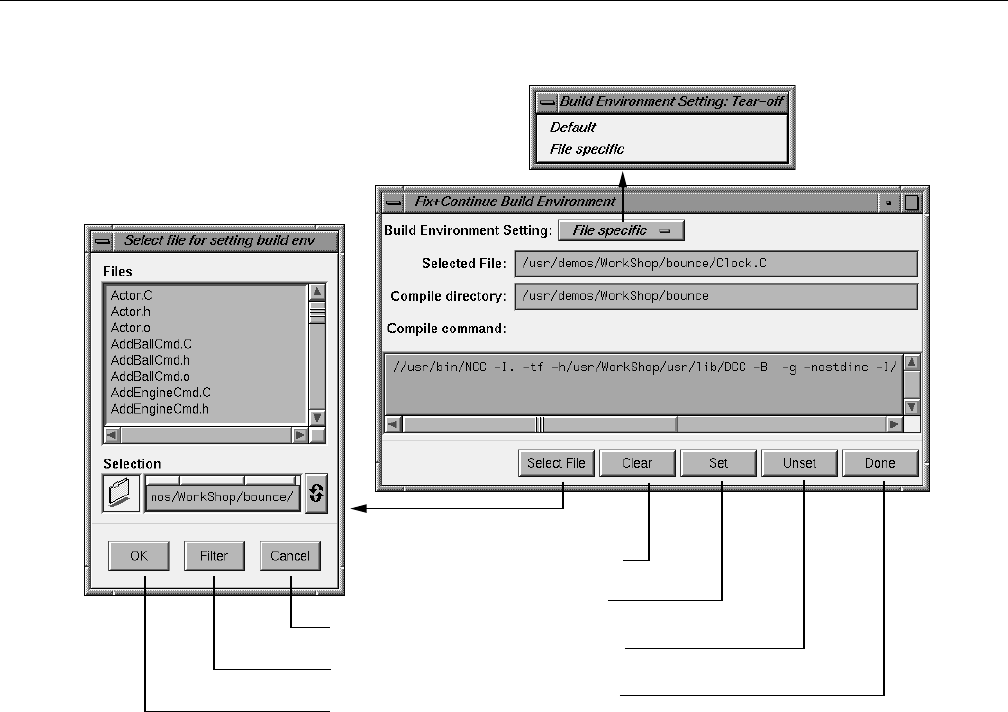The width and height of the screenshot is (1008, 712).
Task: Click the Selection path text field
Action: pos(222,497)
